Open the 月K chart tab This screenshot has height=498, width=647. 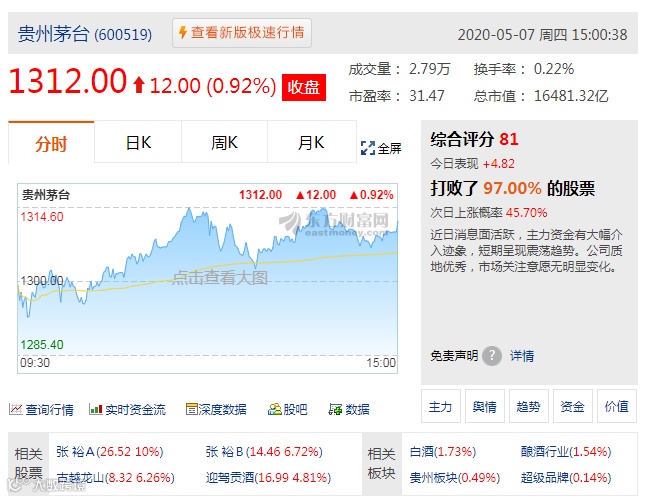click(312, 143)
